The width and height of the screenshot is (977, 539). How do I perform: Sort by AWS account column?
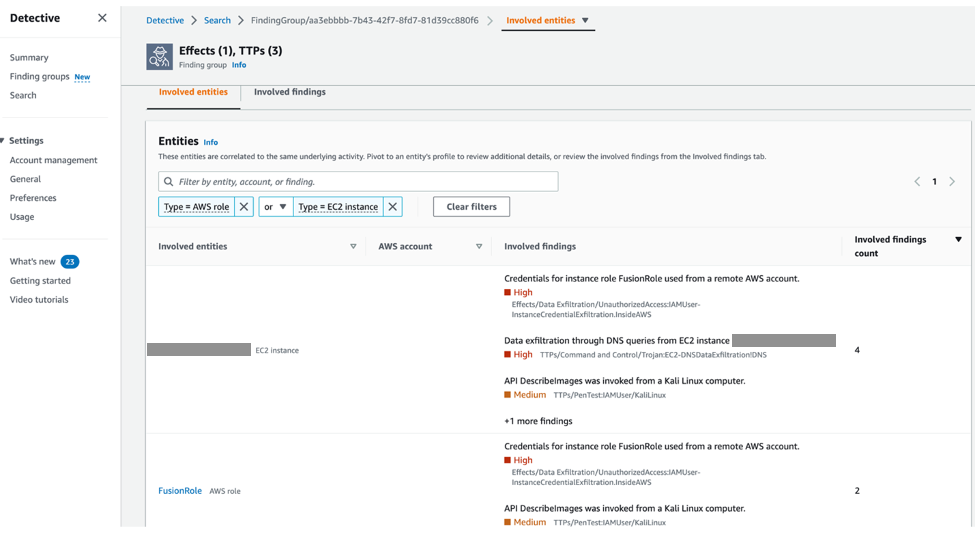pos(479,247)
